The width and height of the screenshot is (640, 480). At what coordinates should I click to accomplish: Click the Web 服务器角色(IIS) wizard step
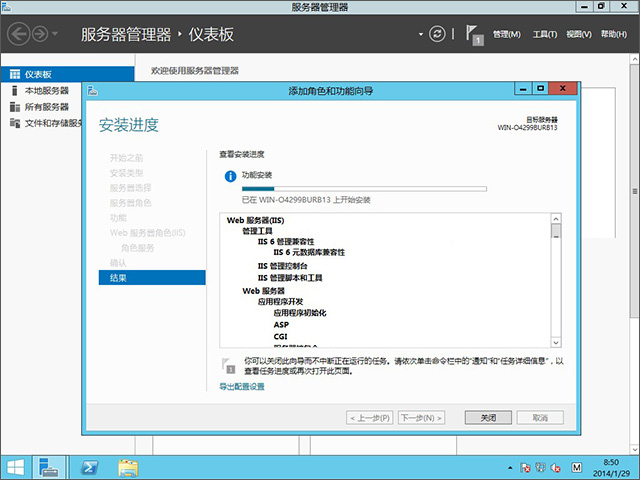tap(147, 233)
